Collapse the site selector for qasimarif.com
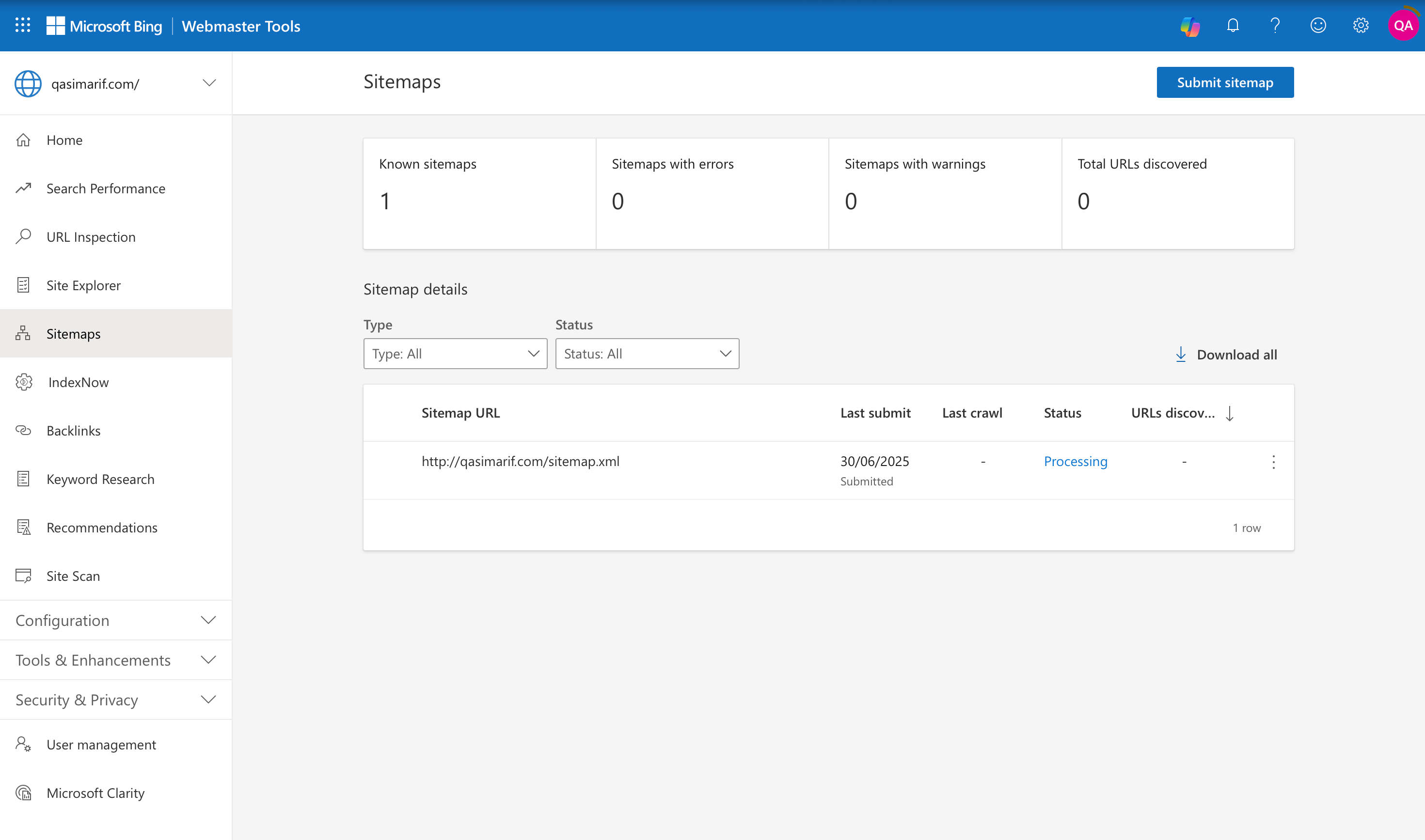 click(x=208, y=83)
